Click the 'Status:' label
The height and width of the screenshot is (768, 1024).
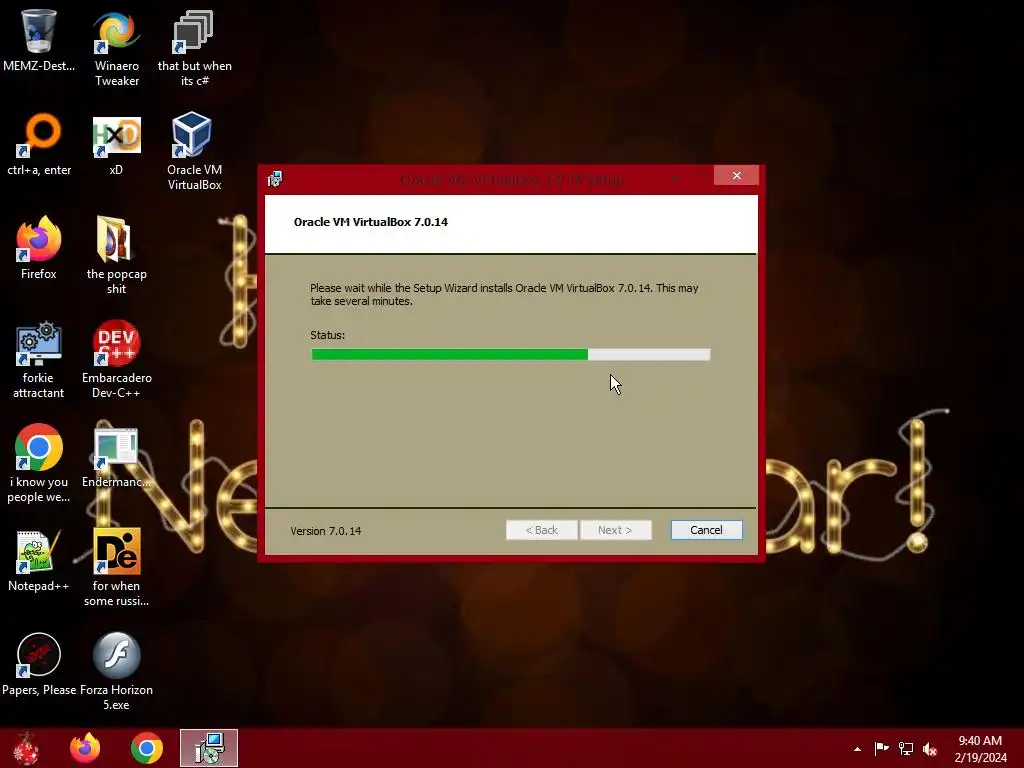click(x=327, y=335)
